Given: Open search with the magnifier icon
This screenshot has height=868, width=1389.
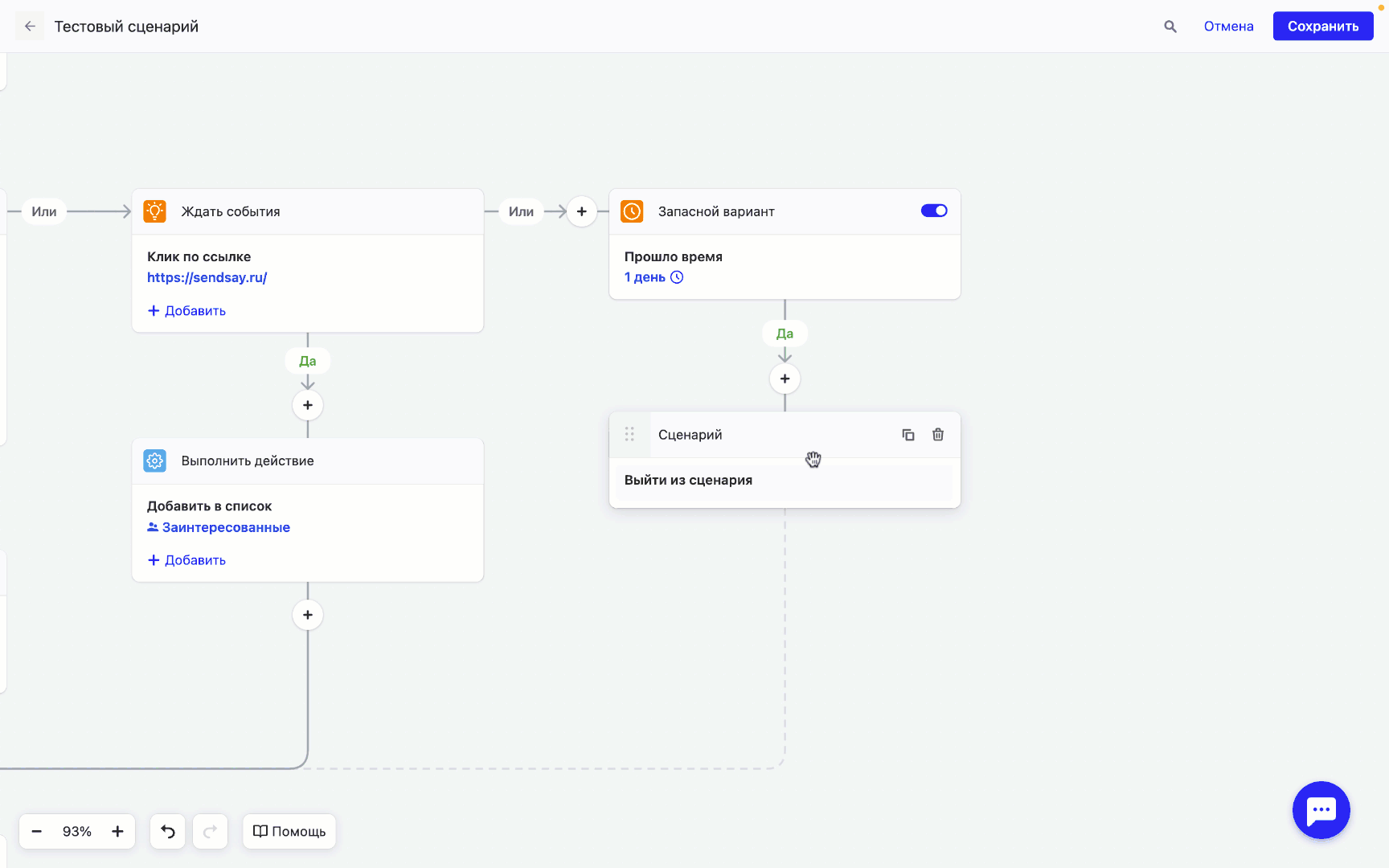Looking at the screenshot, I should click(1170, 27).
